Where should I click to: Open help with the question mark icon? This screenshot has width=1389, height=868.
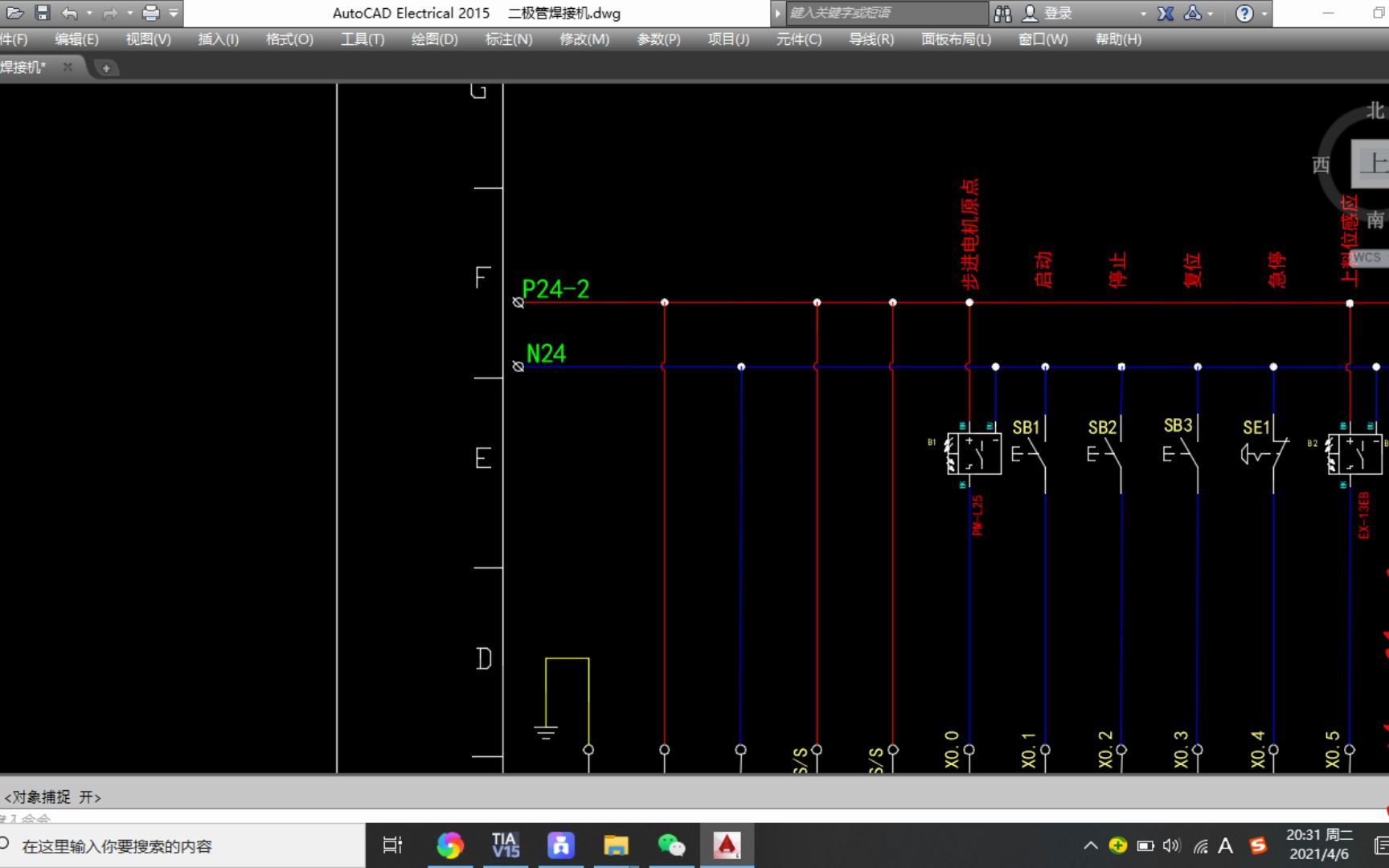tap(1244, 13)
